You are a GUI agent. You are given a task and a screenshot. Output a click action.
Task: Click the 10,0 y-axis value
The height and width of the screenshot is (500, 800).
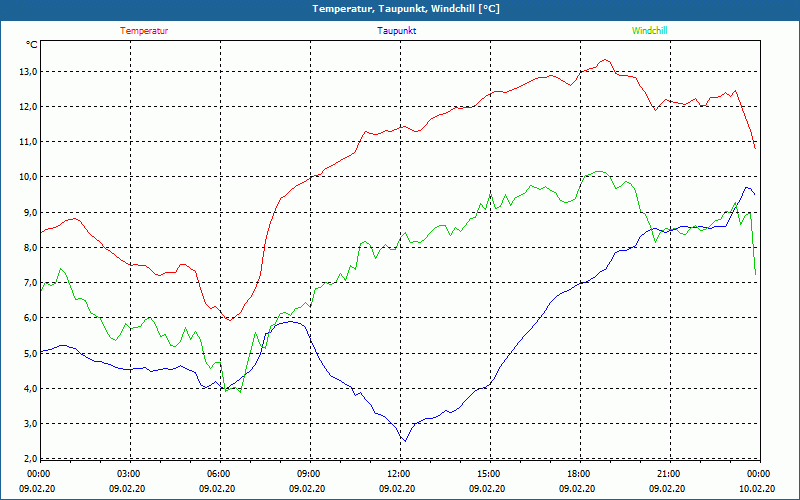(28, 177)
